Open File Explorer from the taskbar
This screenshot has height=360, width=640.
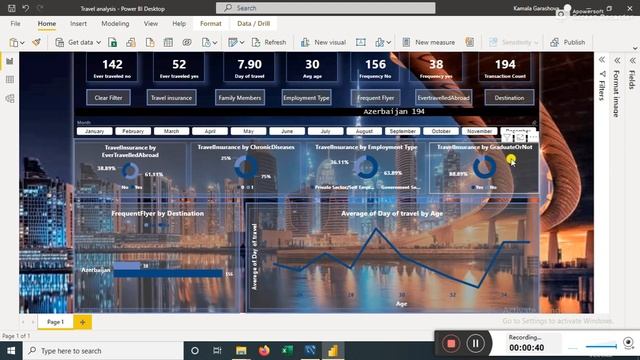(241, 351)
